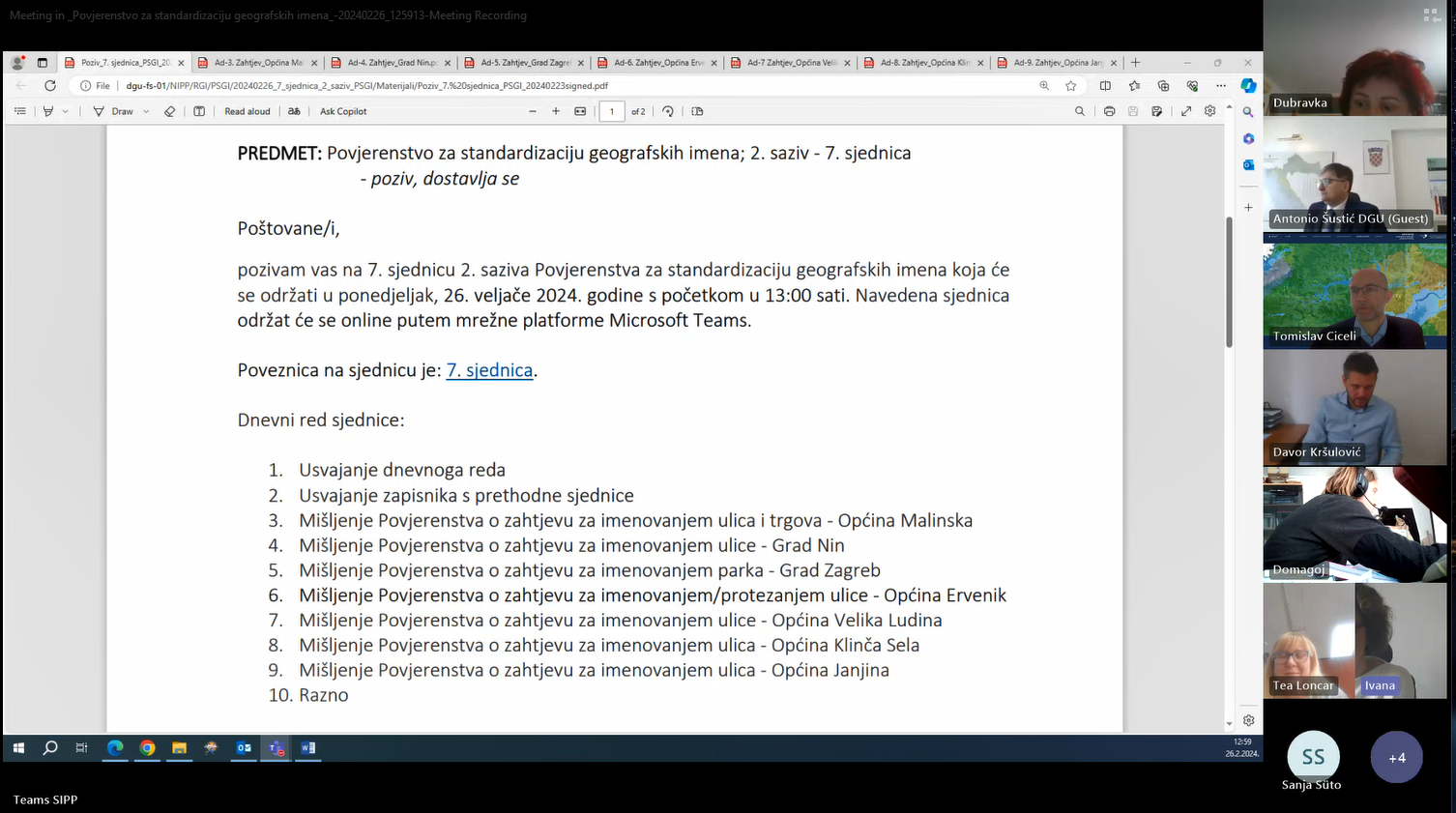Open the Outlook icon in Edge sidebar
1456x813 pixels.
point(1248,165)
